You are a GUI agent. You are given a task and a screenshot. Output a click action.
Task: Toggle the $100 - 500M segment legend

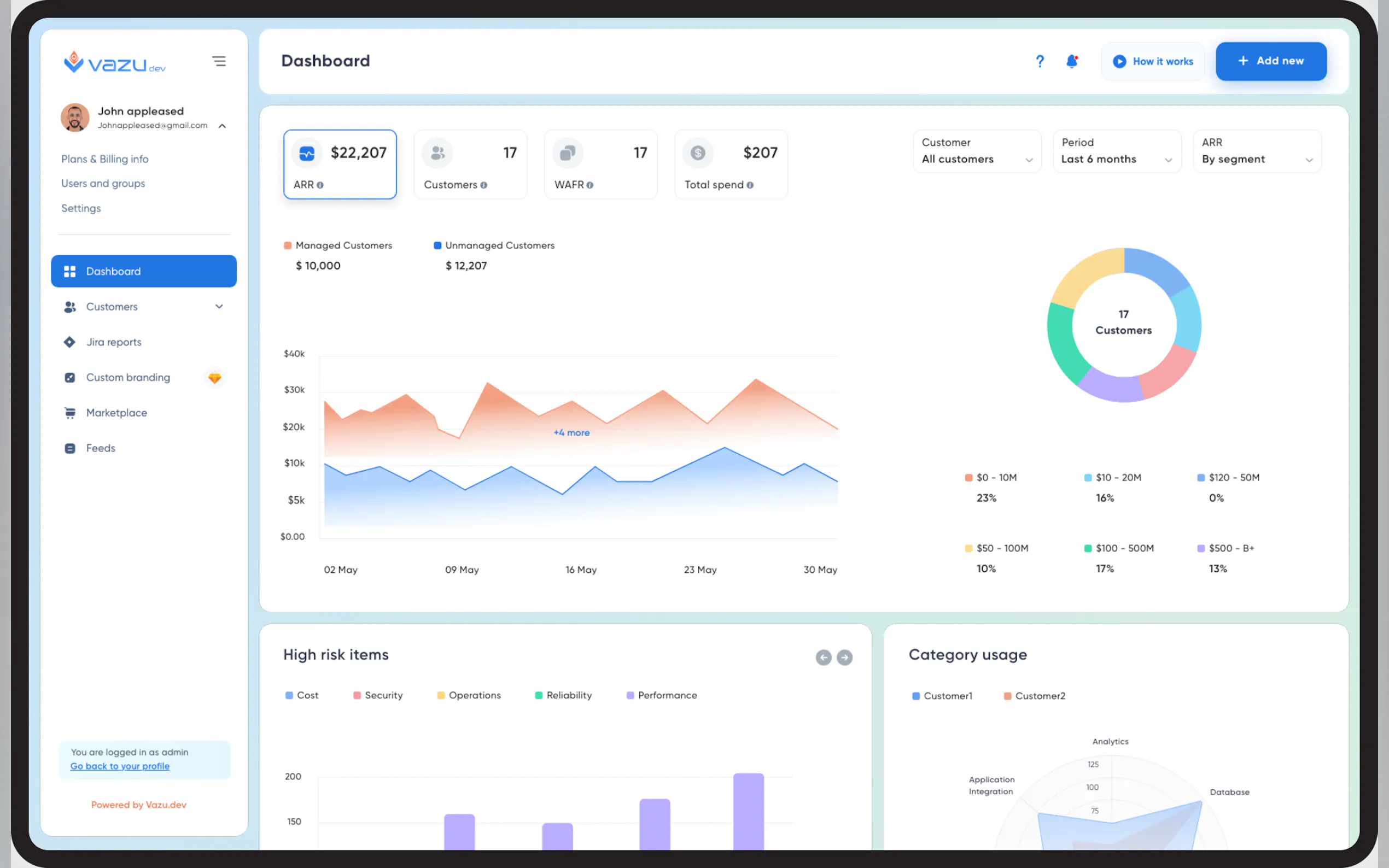tap(1119, 548)
